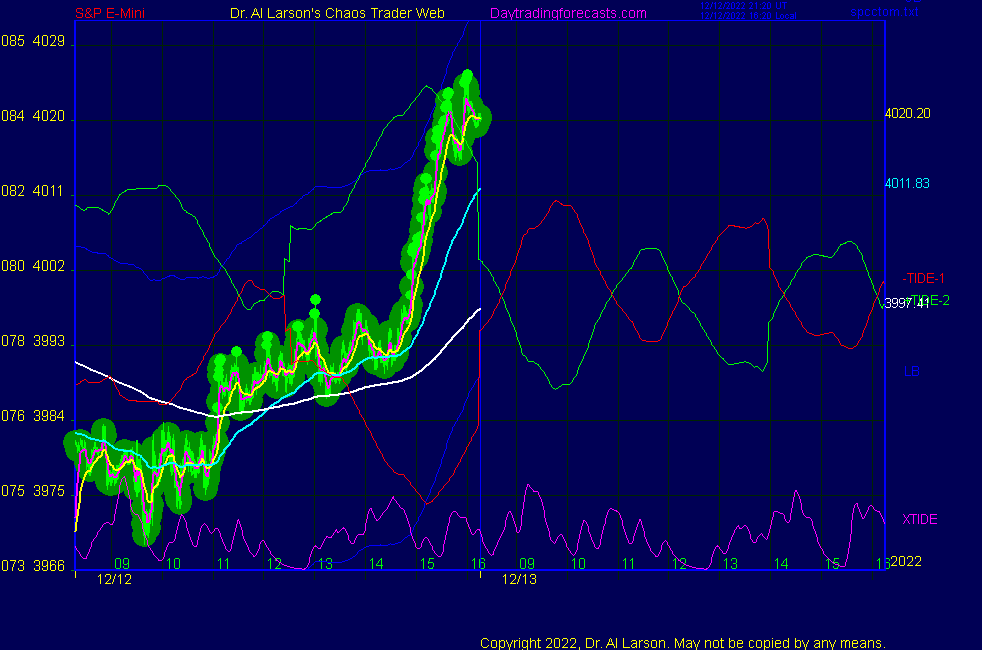Image resolution: width=982 pixels, height=650 pixels.
Task: Click hour '09' on the 12/12 axis
Action: pos(122,564)
